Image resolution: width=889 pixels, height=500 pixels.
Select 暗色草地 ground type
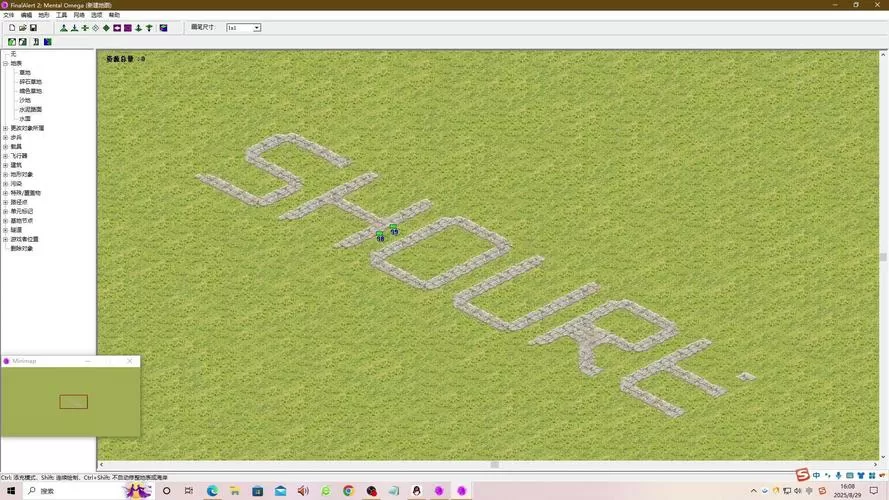tap(31, 91)
